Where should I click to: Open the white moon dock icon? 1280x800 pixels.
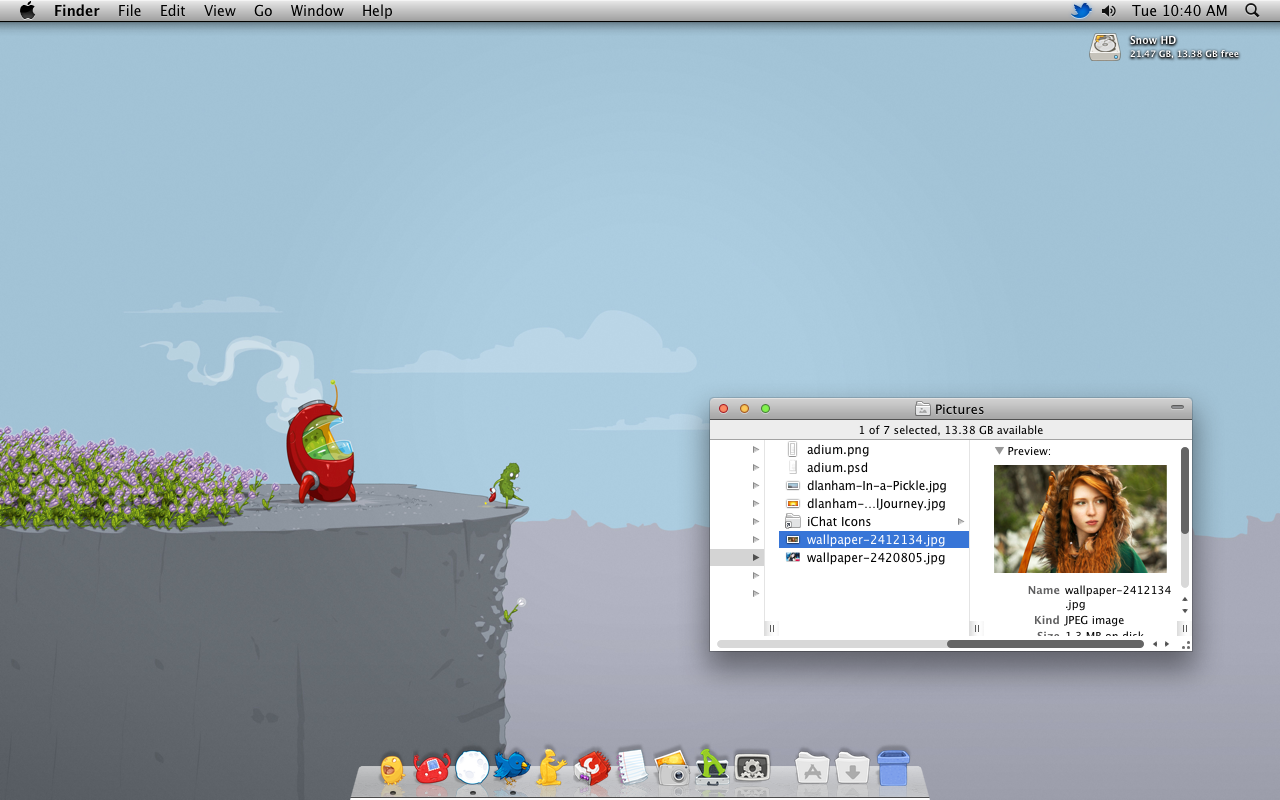click(472, 768)
